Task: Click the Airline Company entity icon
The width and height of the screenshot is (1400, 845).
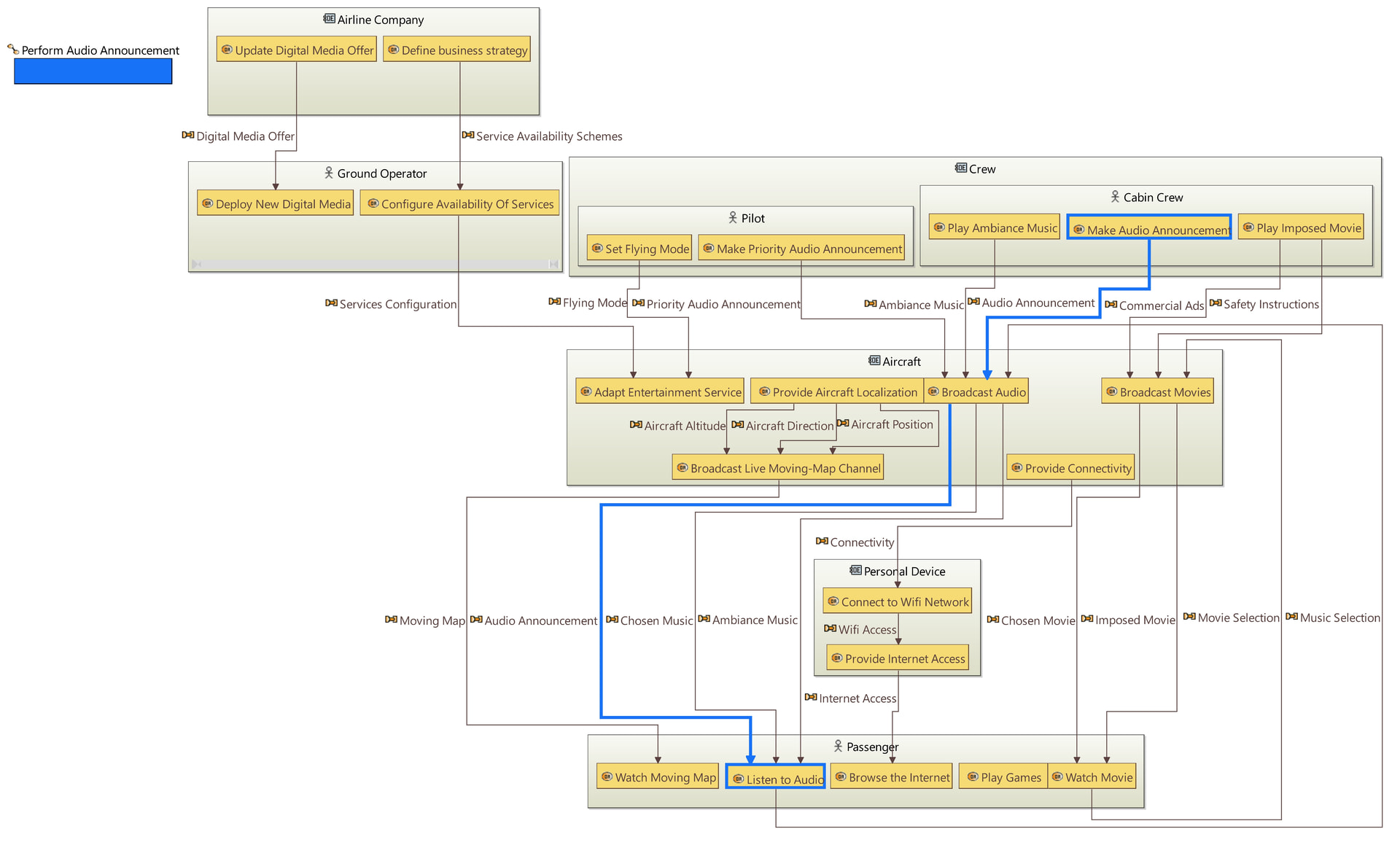Action: coord(329,19)
